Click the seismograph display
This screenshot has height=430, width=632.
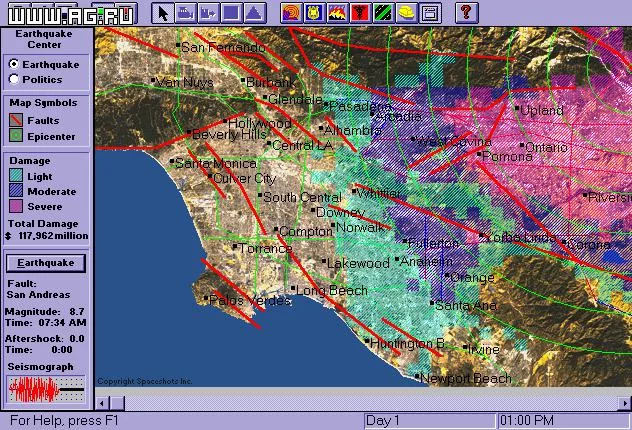tap(46, 389)
